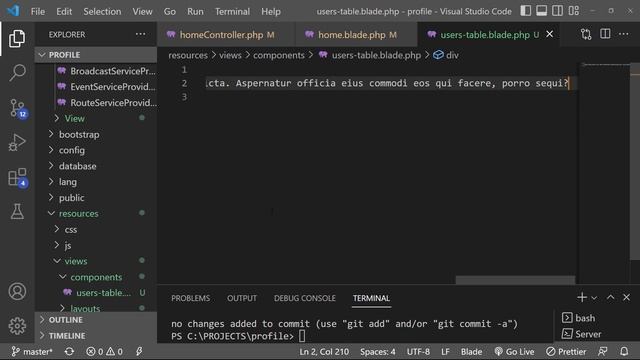This screenshot has width=640, height=360.
Task: Maximize the panel size chevron
Action: click(x=610, y=298)
